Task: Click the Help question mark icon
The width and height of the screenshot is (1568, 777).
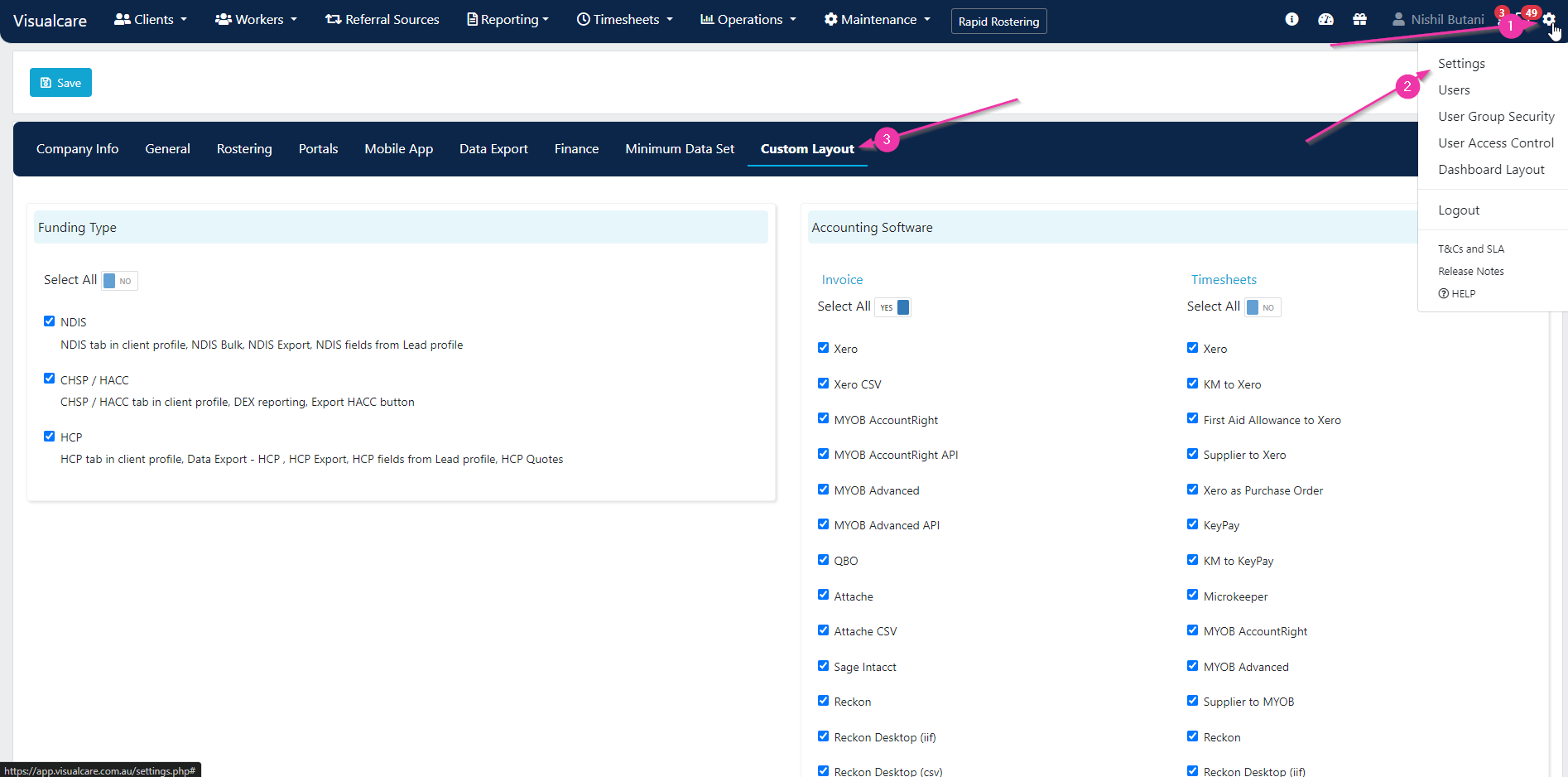Action: [1443, 293]
